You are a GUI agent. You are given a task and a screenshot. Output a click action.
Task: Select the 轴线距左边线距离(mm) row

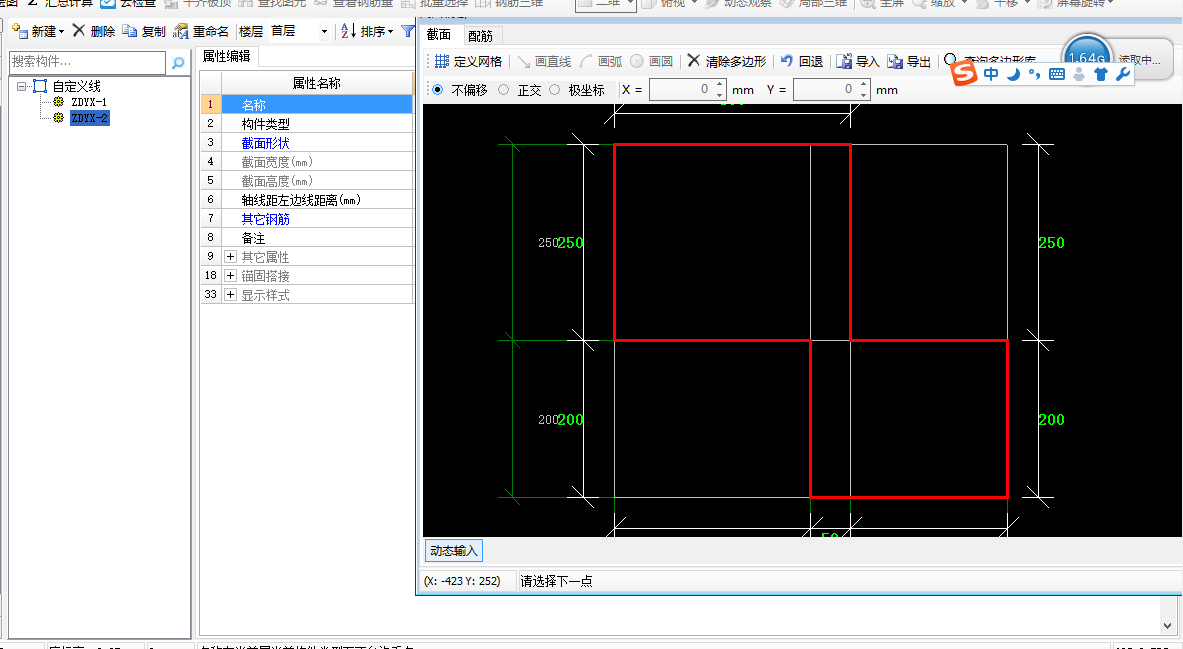click(306, 199)
